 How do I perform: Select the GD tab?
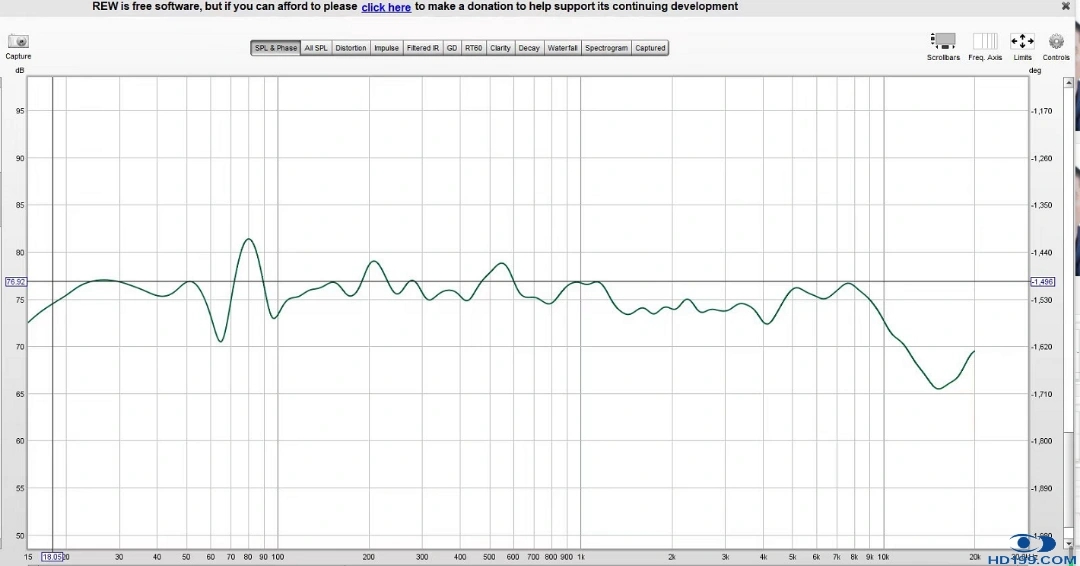[452, 48]
